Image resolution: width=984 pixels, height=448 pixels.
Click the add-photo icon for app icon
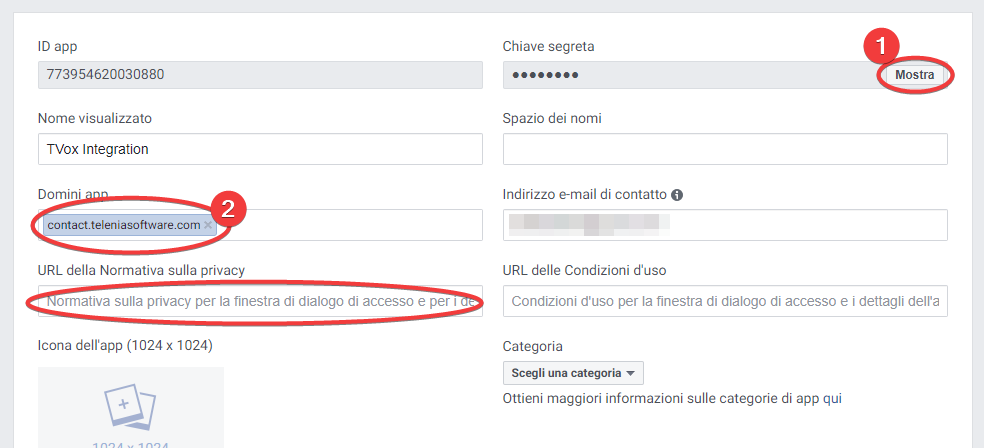(x=131, y=407)
